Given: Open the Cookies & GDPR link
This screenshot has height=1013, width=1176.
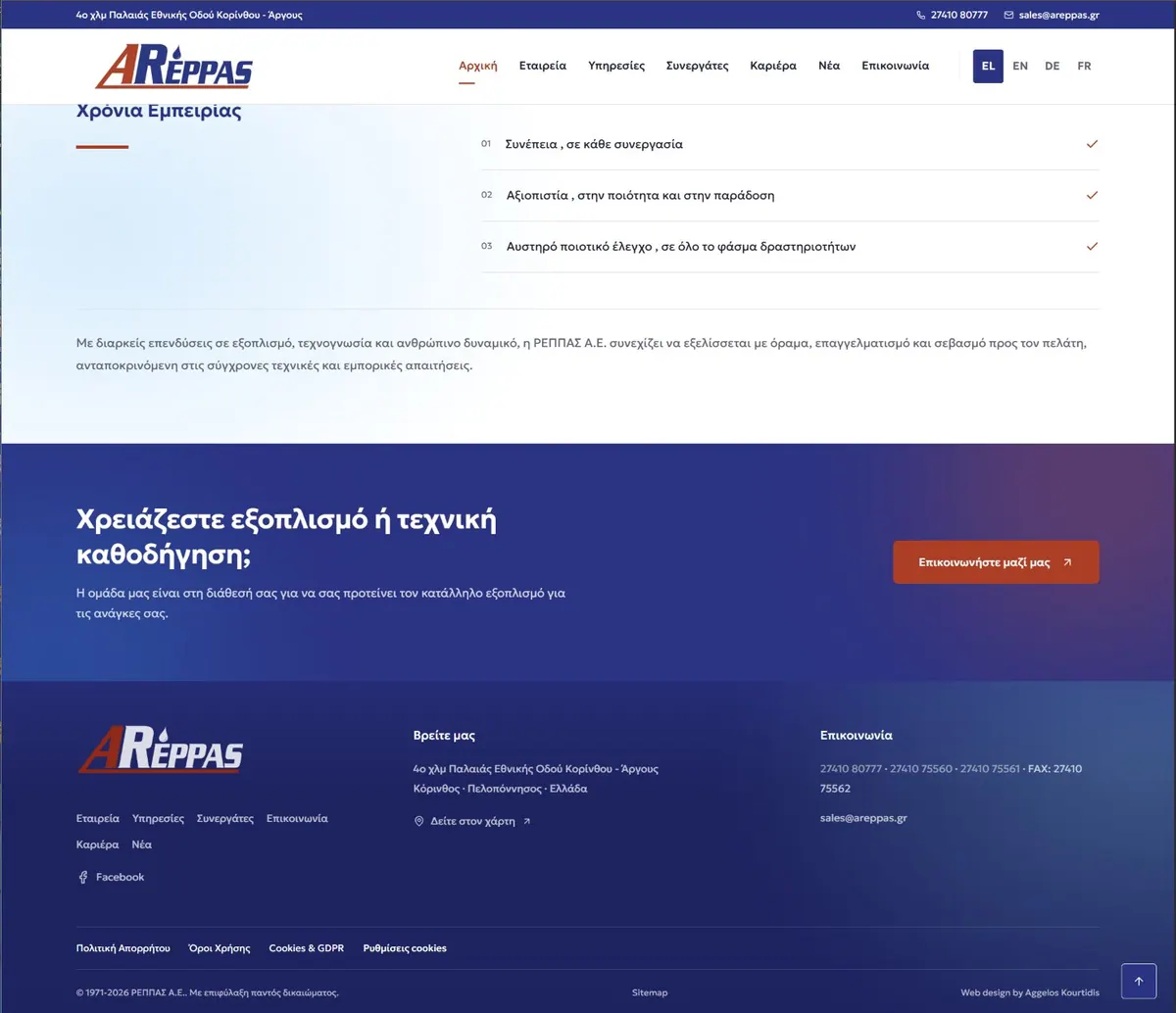Looking at the screenshot, I should 307,948.
